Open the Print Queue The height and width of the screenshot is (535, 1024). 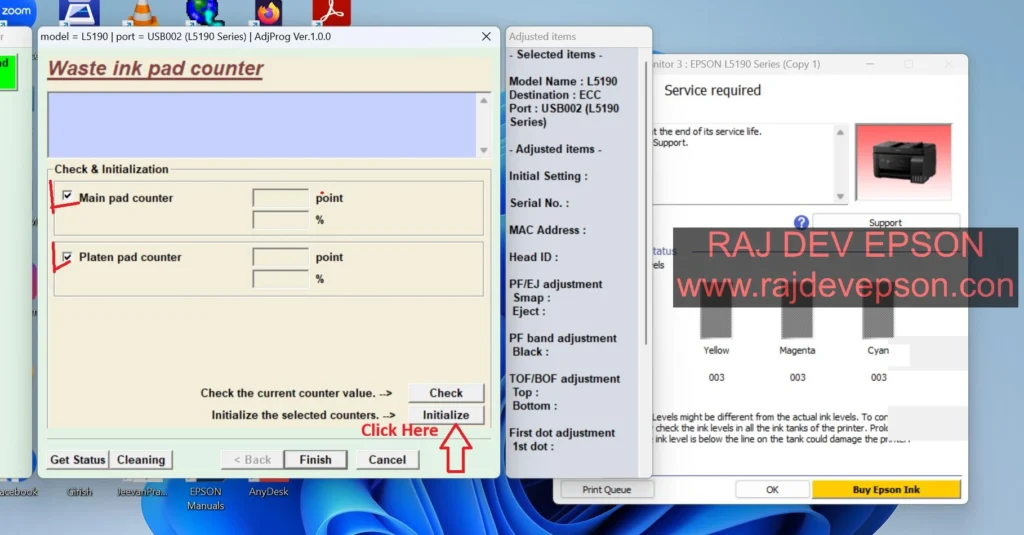[606, 490]
